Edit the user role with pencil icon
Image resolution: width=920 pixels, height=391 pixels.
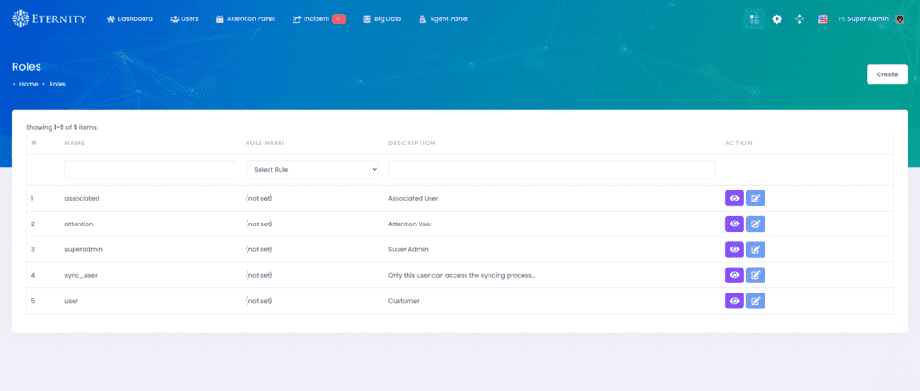pos(755,301)
